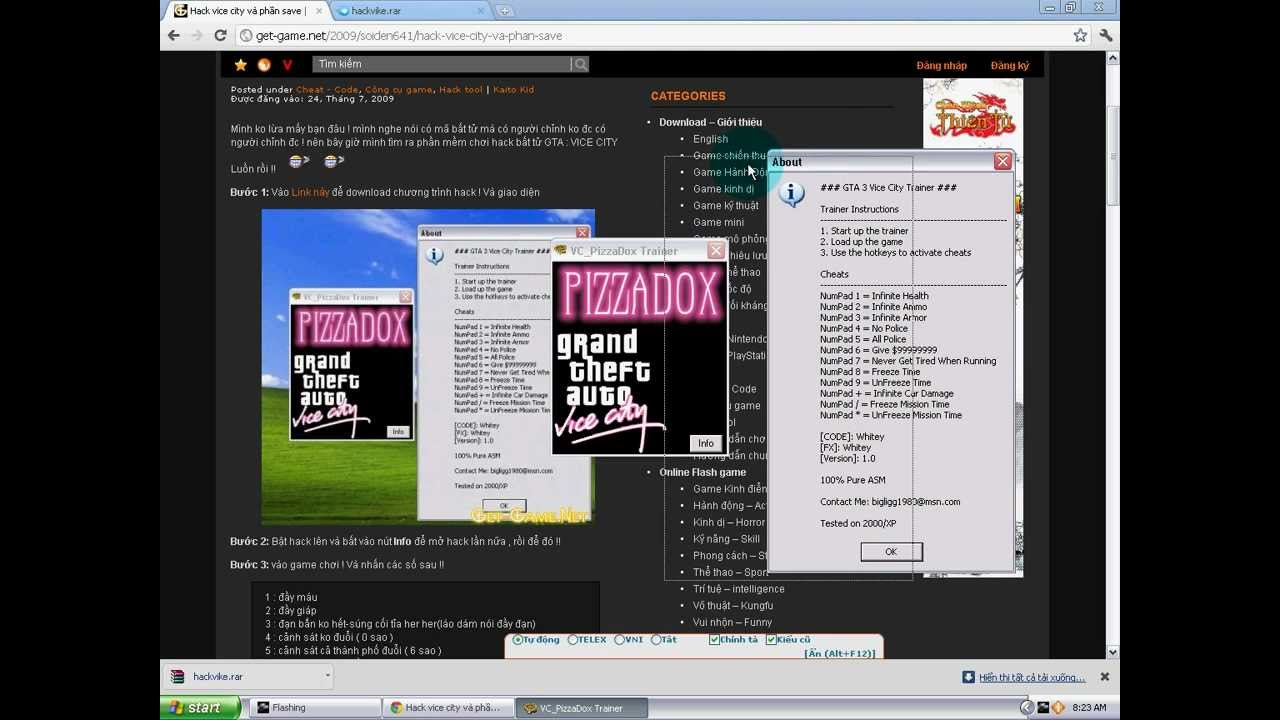This screenshot has width=1280, height=720.
Task: Toggle the Chính tả checkbox
Action: [x=714, y=640]
